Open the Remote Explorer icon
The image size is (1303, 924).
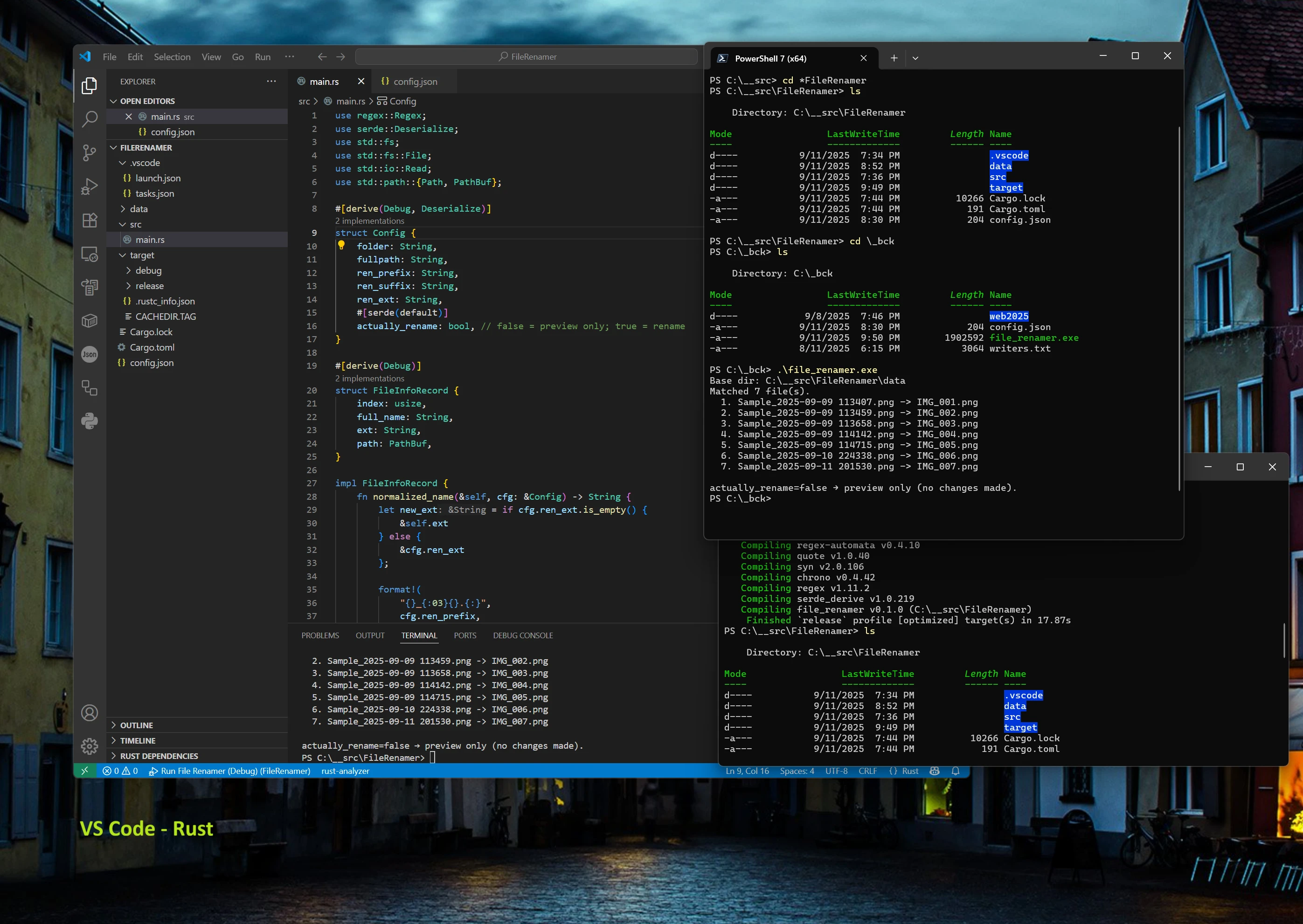pos(90,254)
